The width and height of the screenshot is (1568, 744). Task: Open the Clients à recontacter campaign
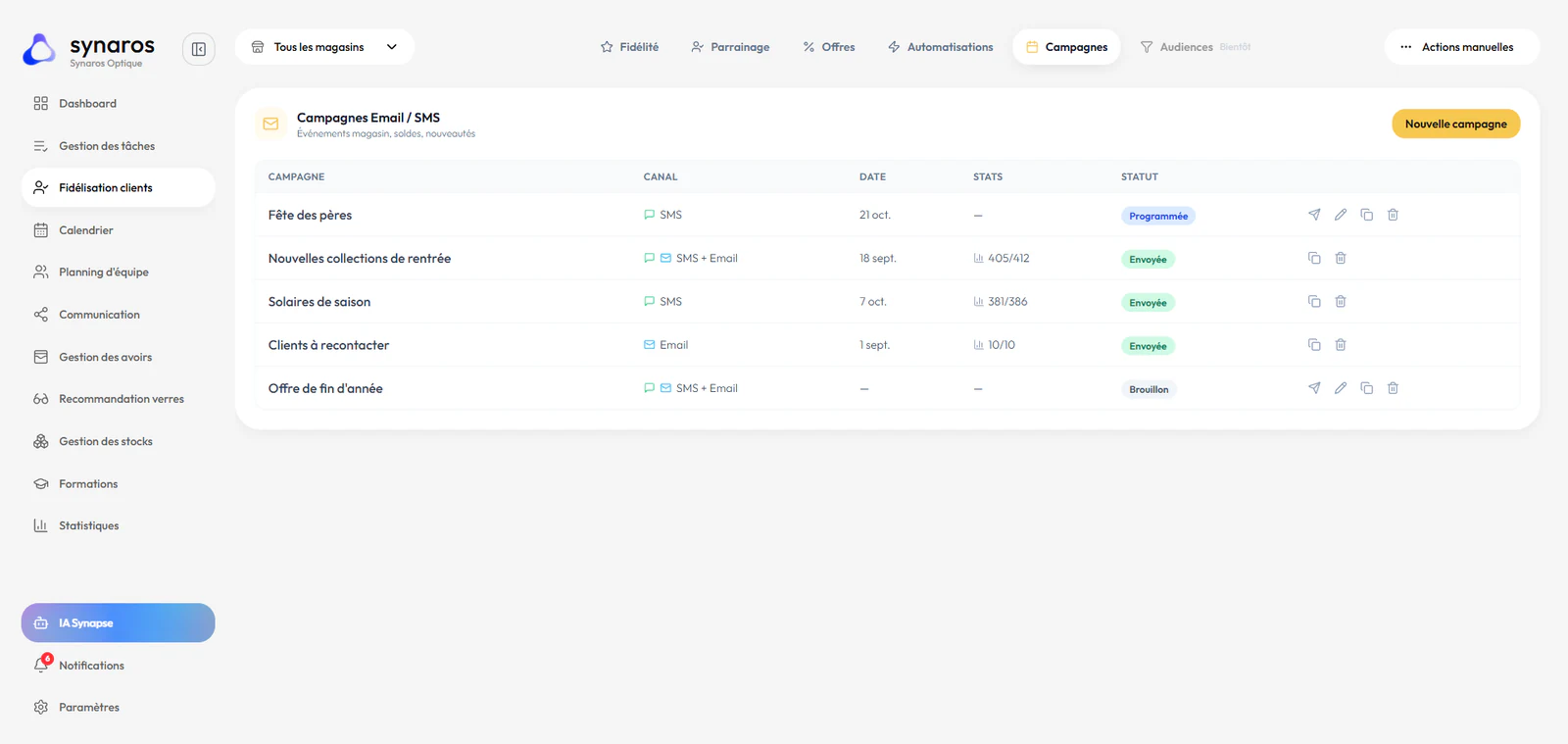tap(328, 345)
